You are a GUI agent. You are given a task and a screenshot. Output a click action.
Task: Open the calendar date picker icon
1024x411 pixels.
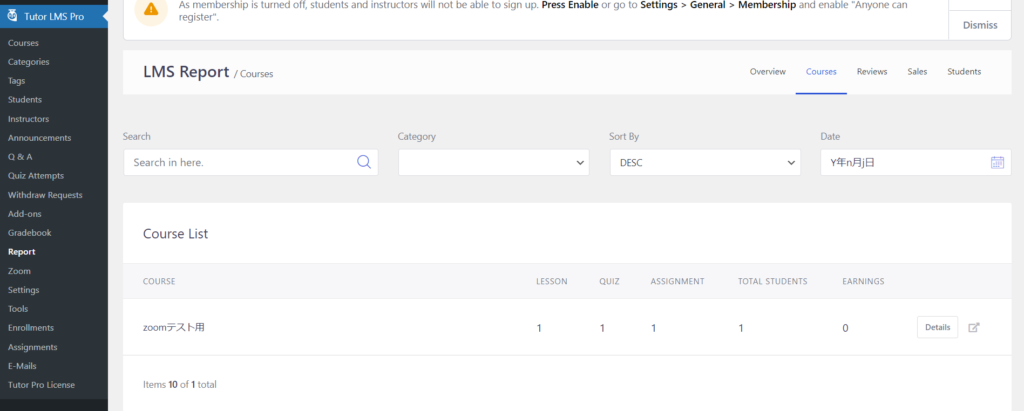[x=996, y=162]
